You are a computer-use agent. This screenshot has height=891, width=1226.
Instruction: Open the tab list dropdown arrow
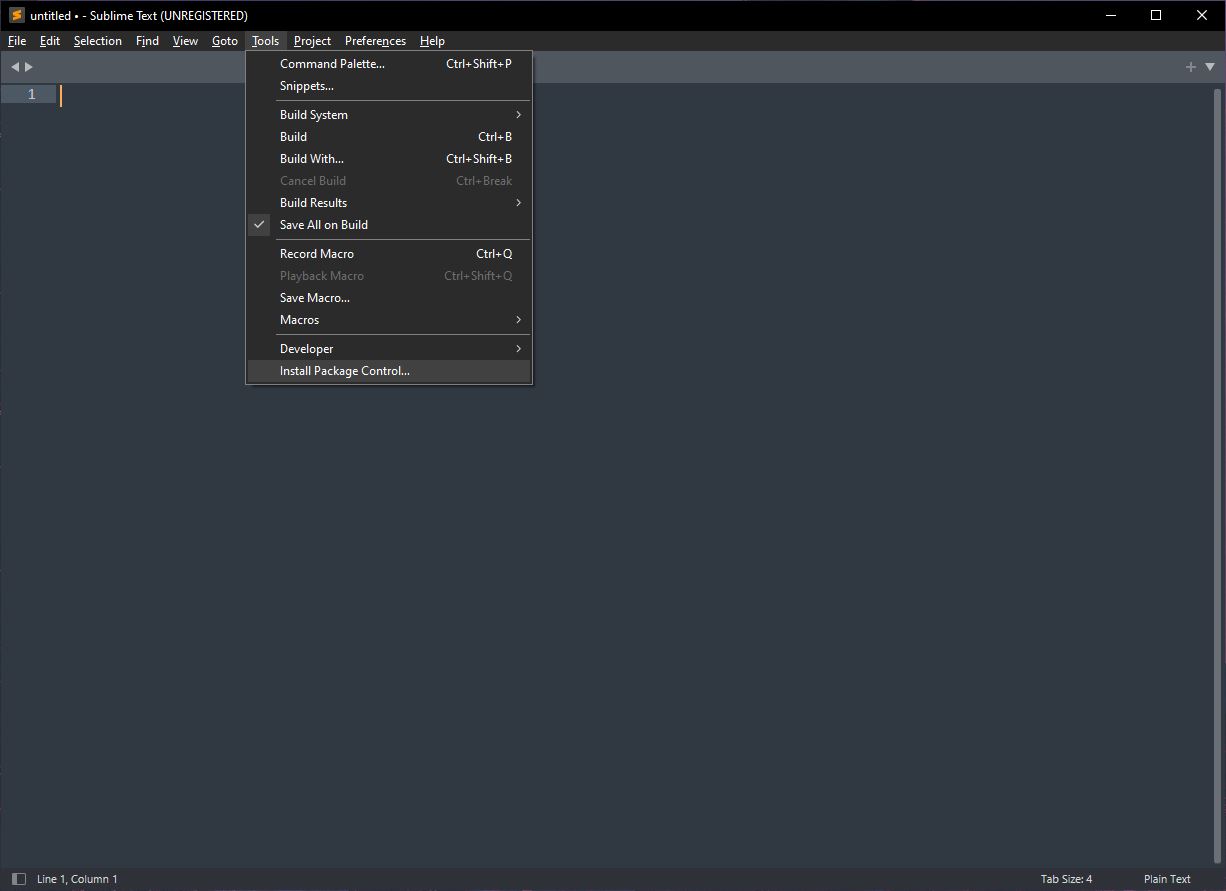pos(1210,67)
